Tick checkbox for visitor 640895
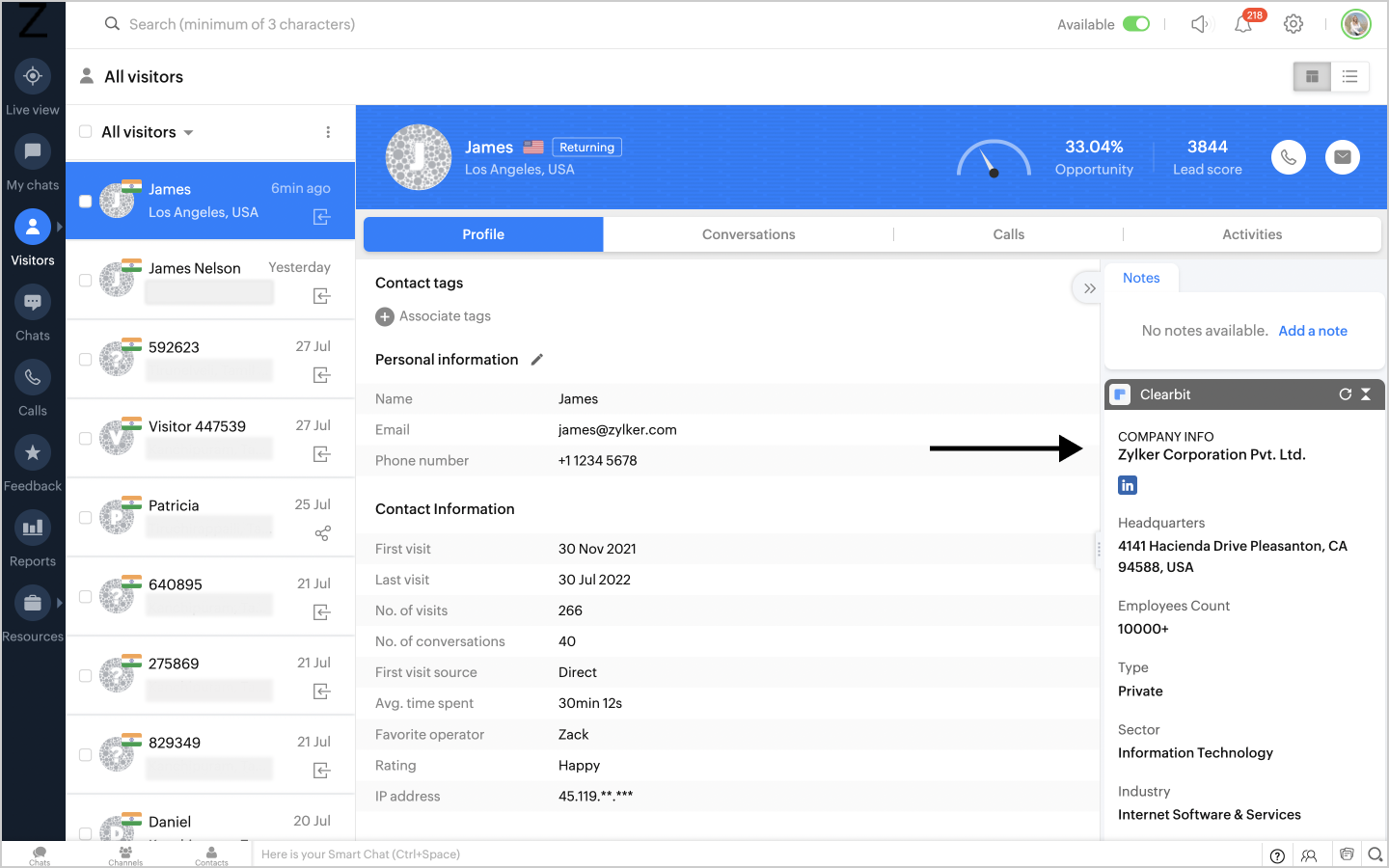The image size is (1389, 868). click(85, 597)
